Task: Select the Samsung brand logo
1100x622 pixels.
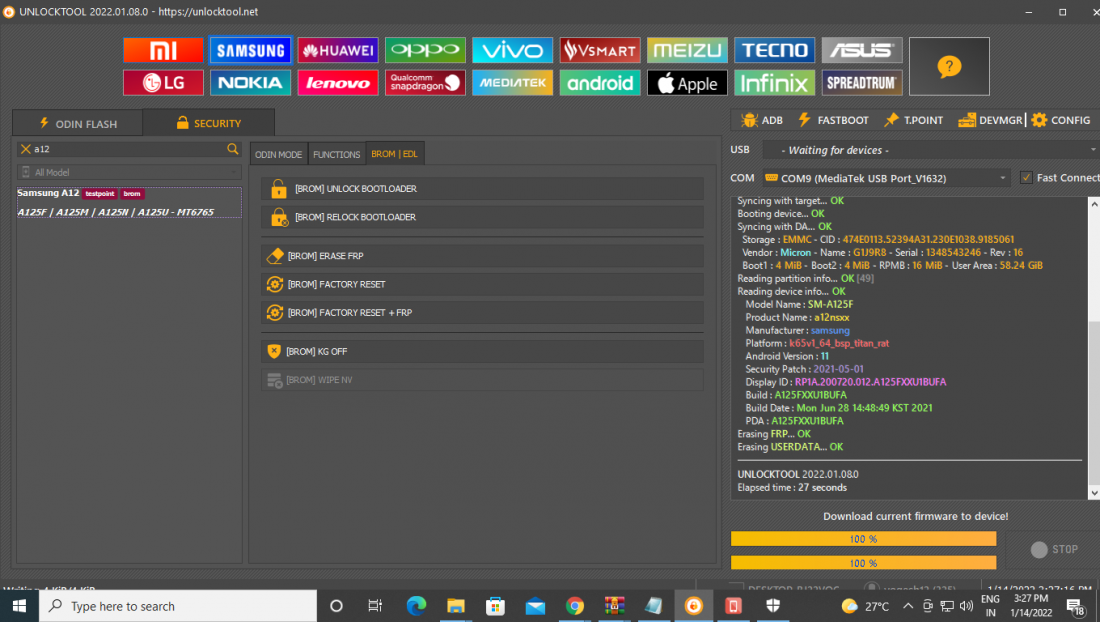Action: (x=250, y=50)
